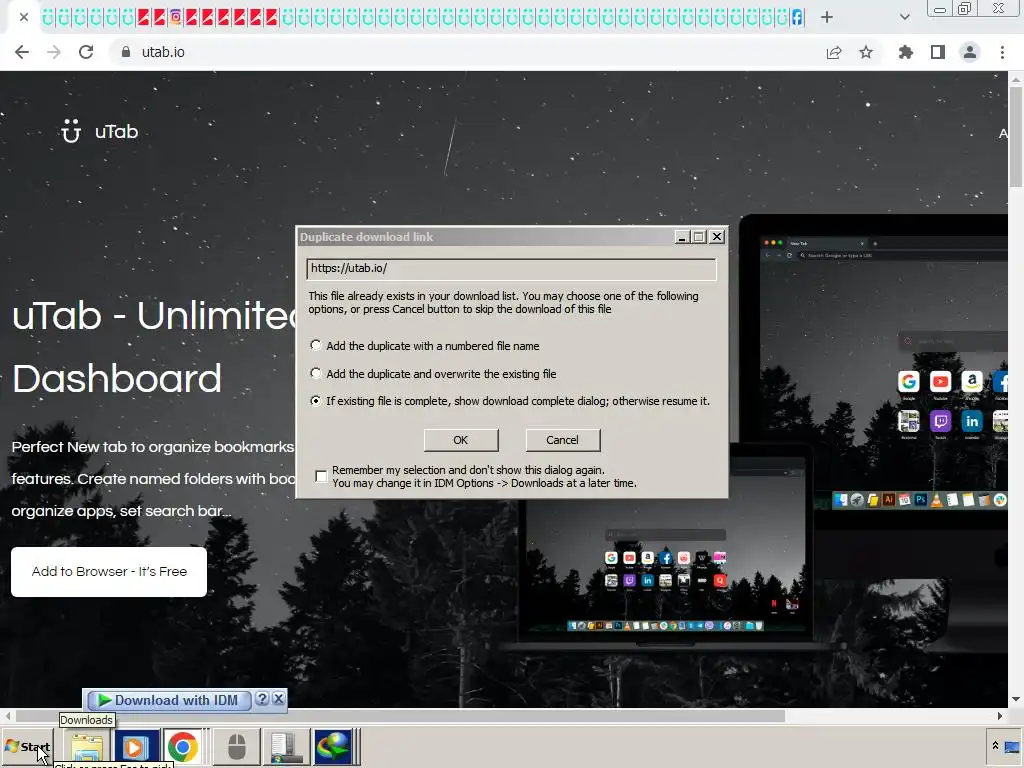Open the mouse icon in the taskbar
Viewport: 1024px width, 768px height.
(236, 747)
